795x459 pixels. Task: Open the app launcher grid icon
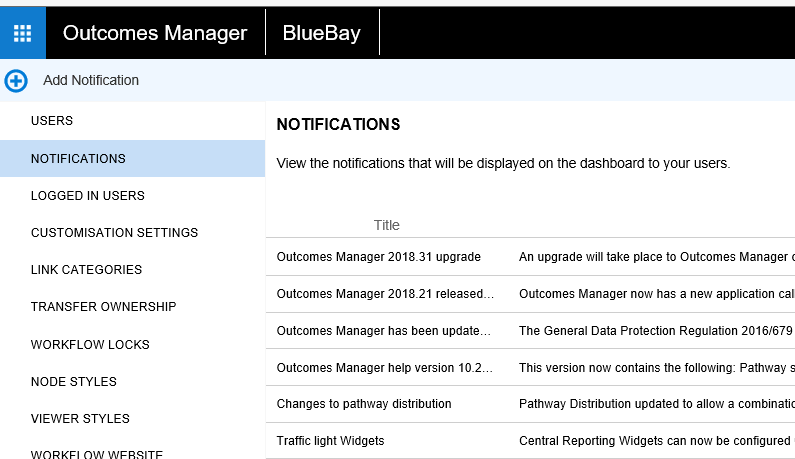[22, 33]
